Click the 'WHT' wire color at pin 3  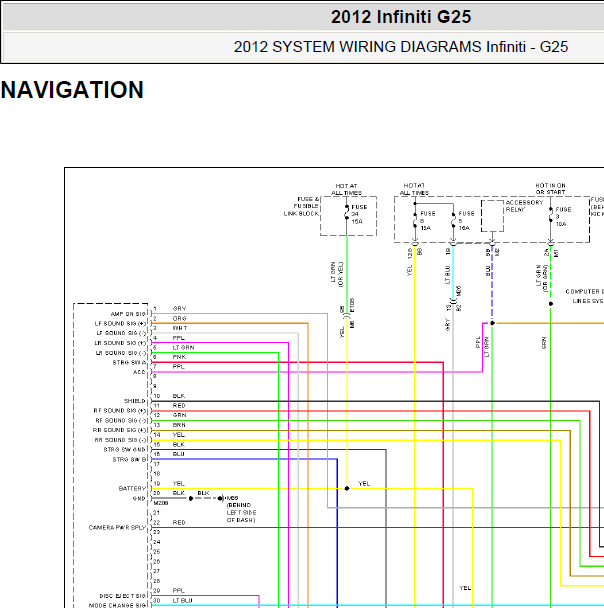pyautogui.click(x=180, y=328)
